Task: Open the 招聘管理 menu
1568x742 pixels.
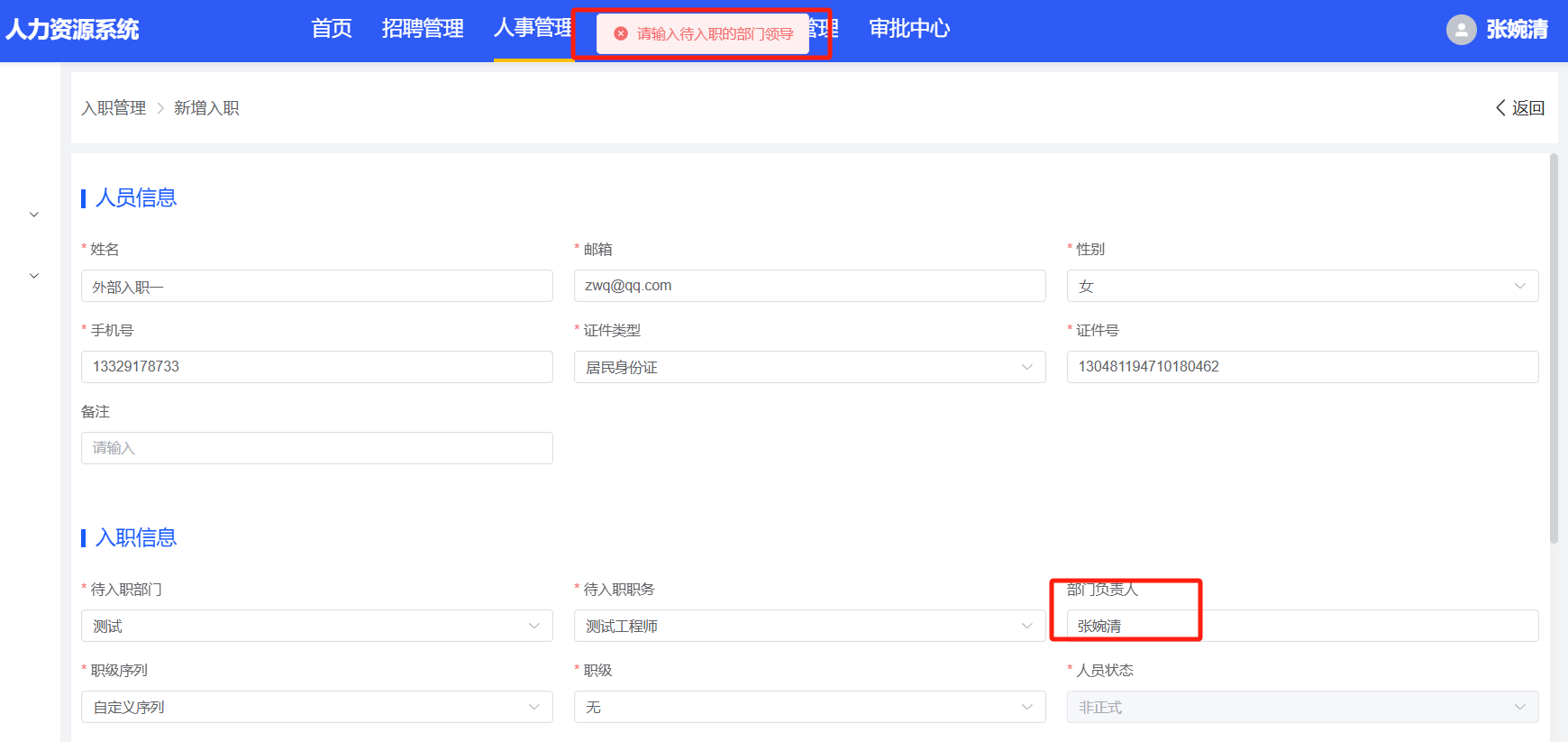Action: [x=423, y=29]
